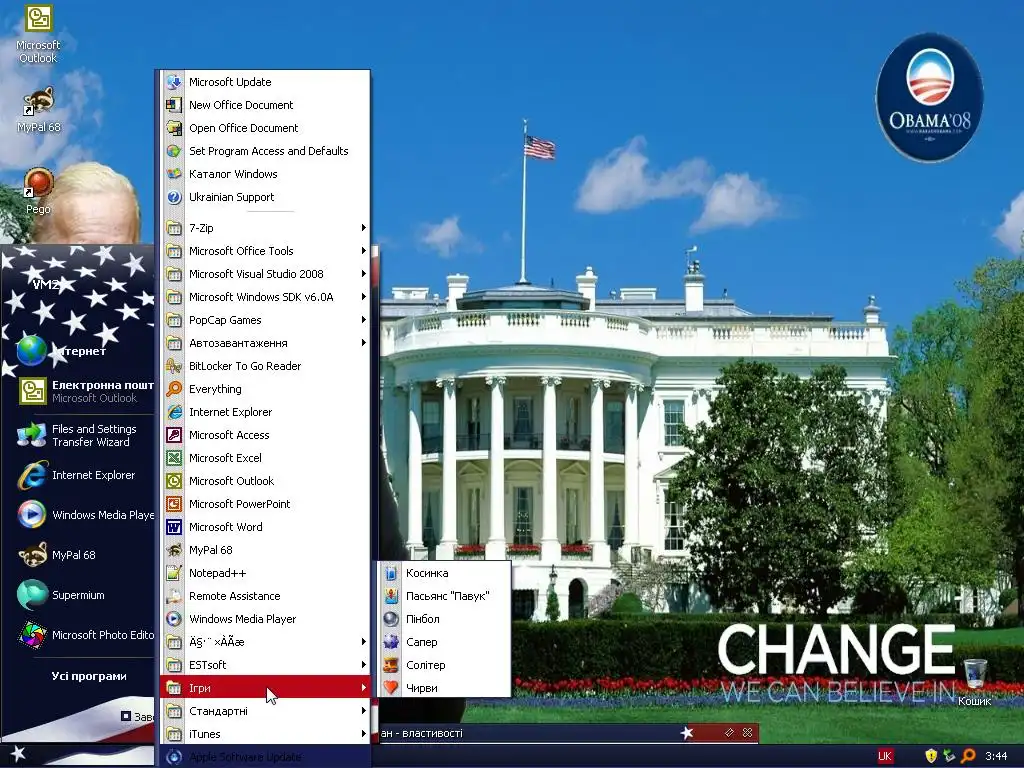Image resolution: width=1024 pixels, height=768 pixels.
Task: Click the Everything search icon in programs list
Action: [174, 389]
